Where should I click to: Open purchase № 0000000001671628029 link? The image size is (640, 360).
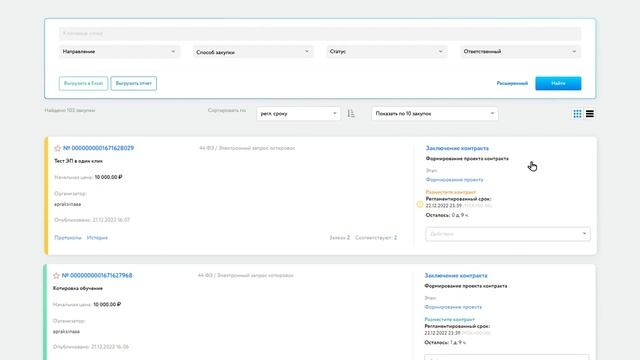pos(98,148)
